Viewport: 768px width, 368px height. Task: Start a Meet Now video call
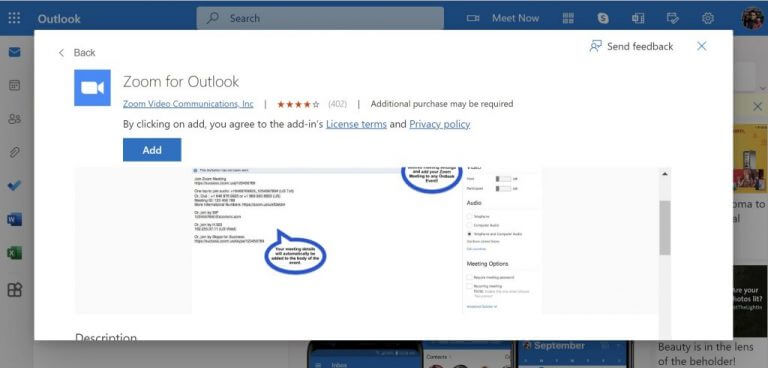click(x=503, y=18)
